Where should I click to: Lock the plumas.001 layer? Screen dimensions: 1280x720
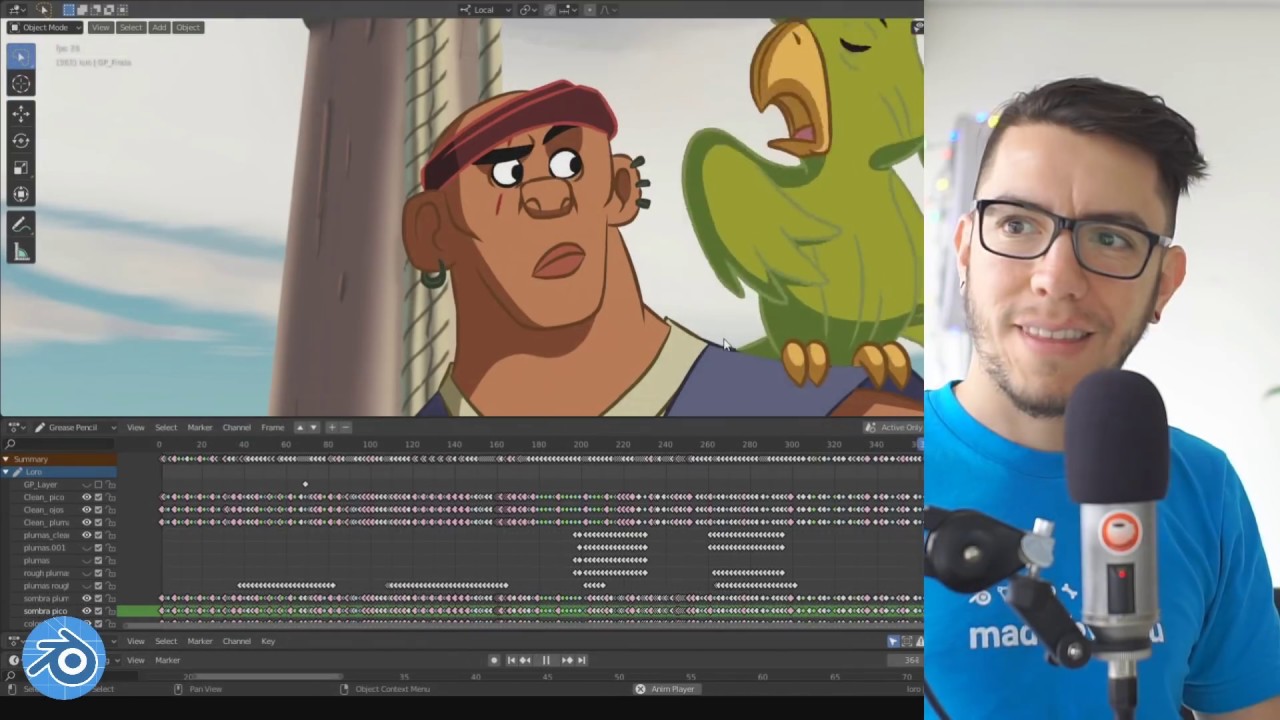pos(110,548)
